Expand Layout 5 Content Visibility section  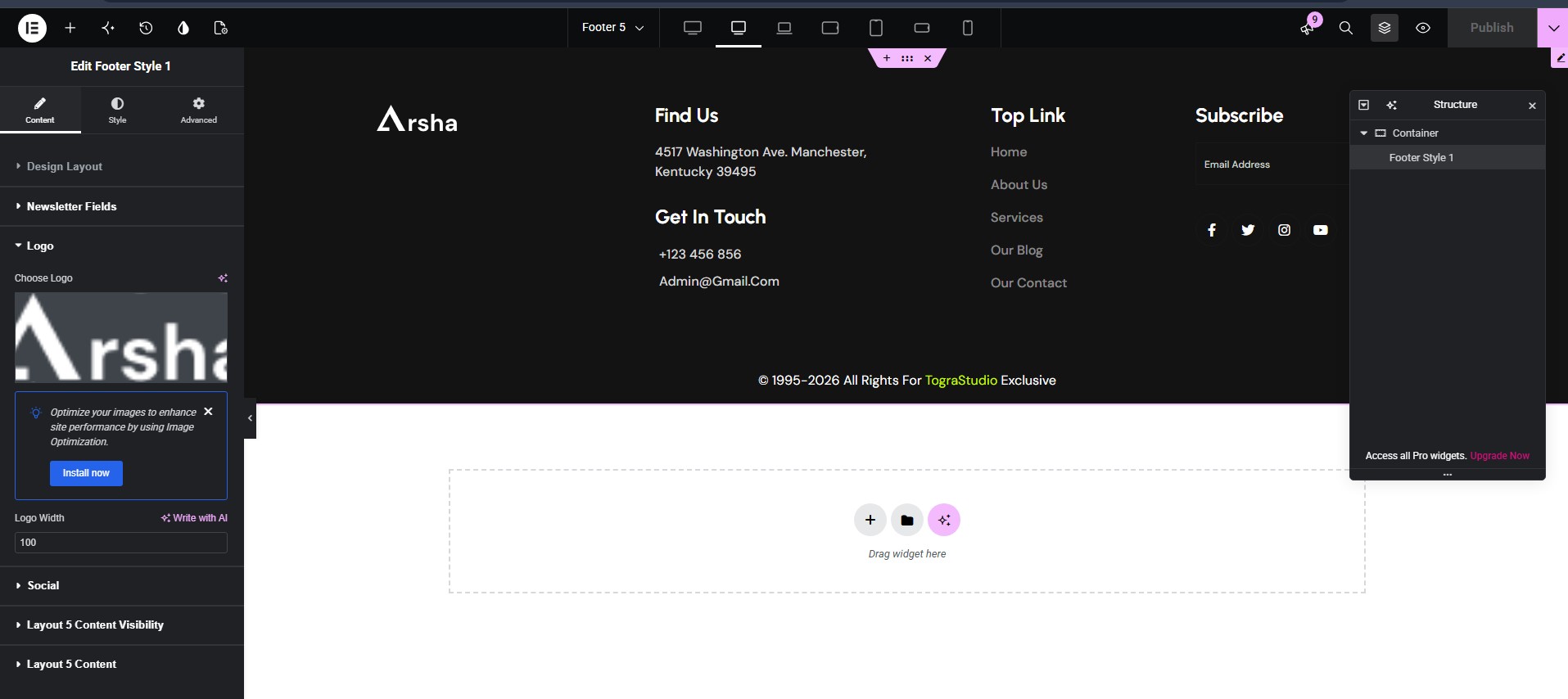pyautogui.click(x=122, y=625)
